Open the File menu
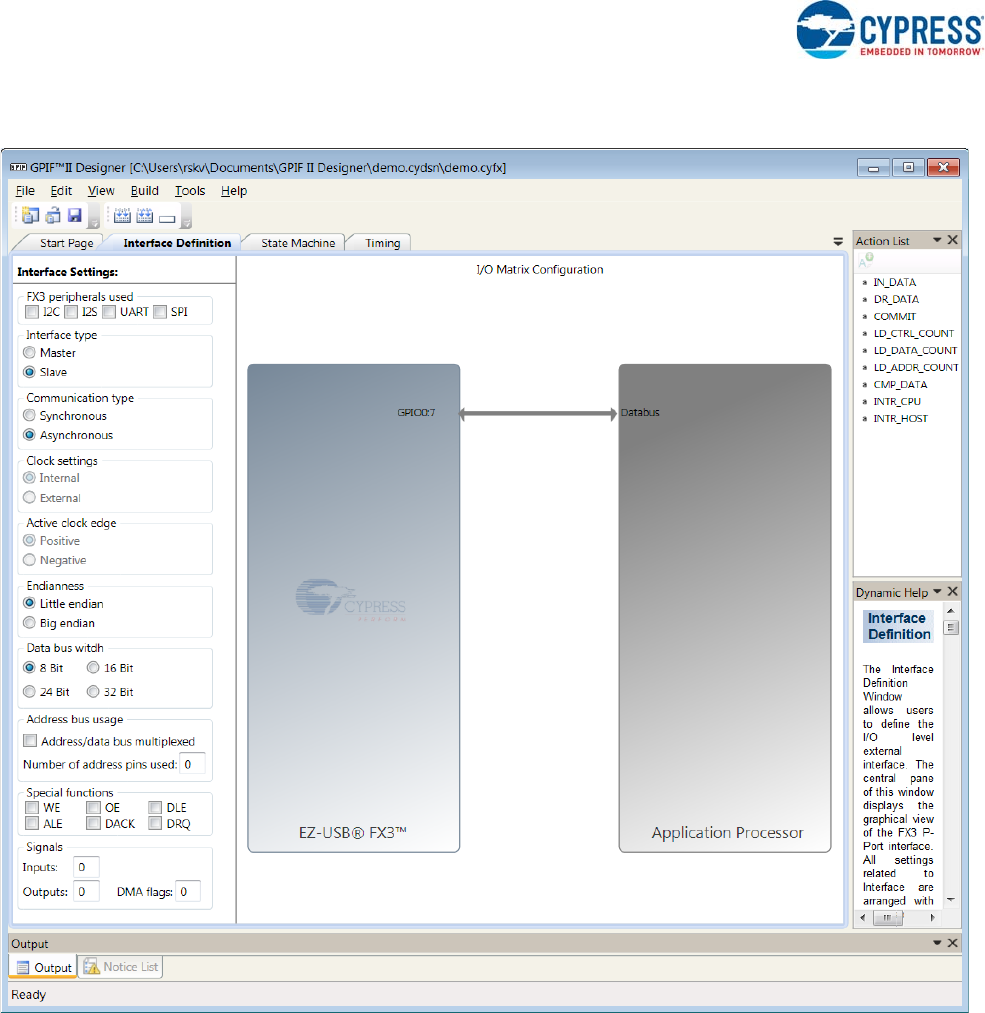This screenshot has height=1013, width=985. [x=25, y=191]
